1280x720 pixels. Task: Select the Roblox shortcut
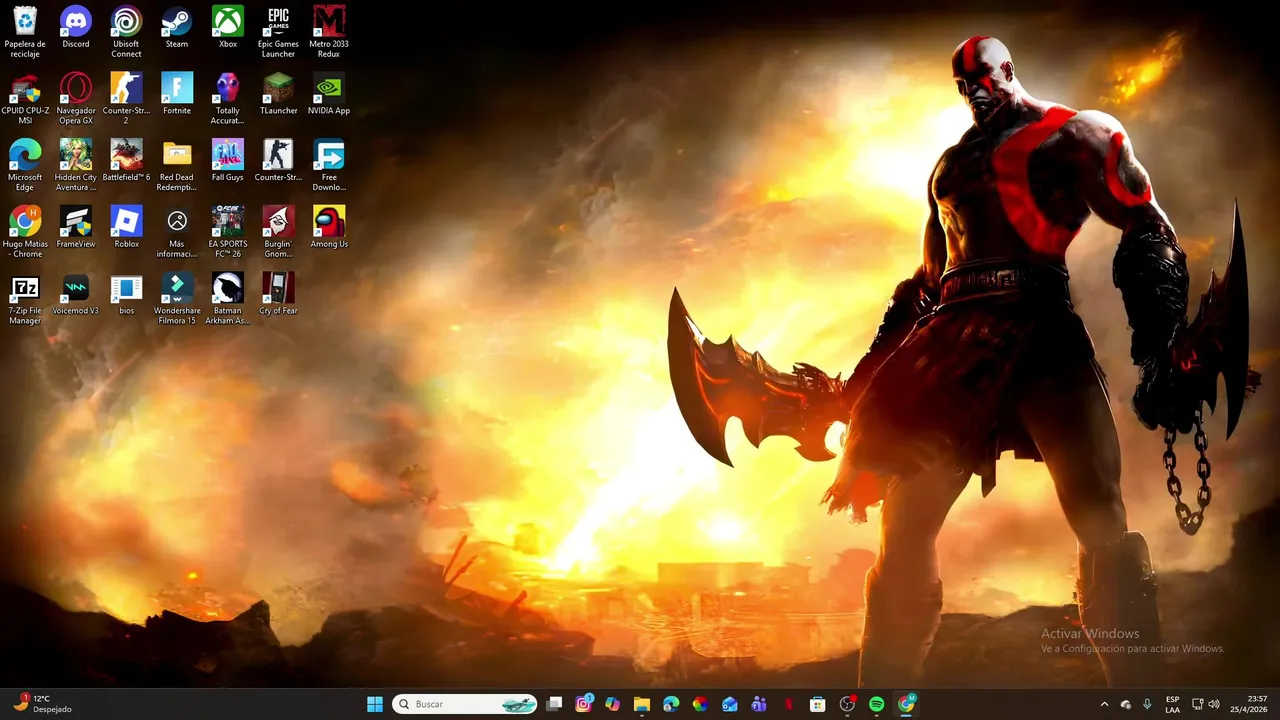(x=126, y=228)
